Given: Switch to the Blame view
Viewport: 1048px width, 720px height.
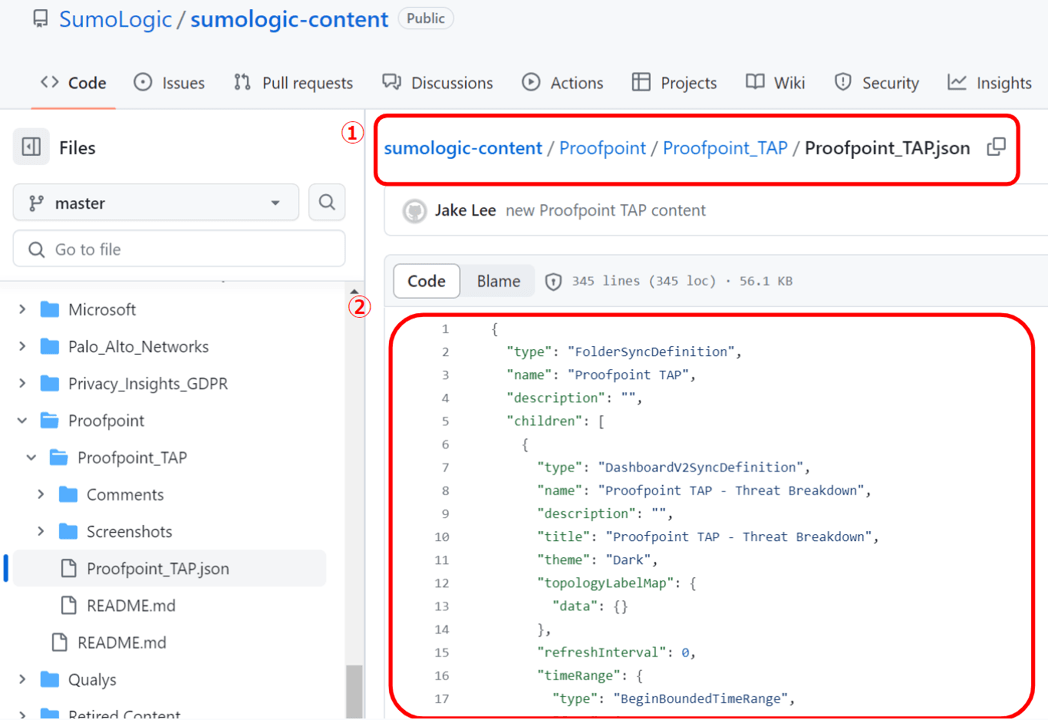Looking at the screenshot, I should coord(497,281).
